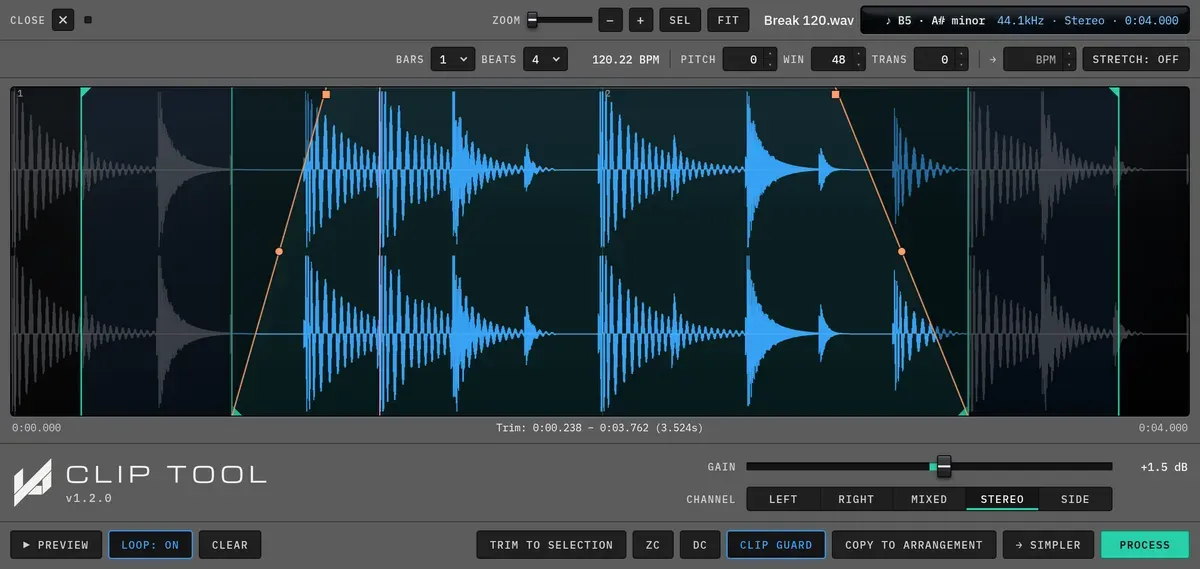Select the Left channel option

pyautogui.click(x=783, y=499)
